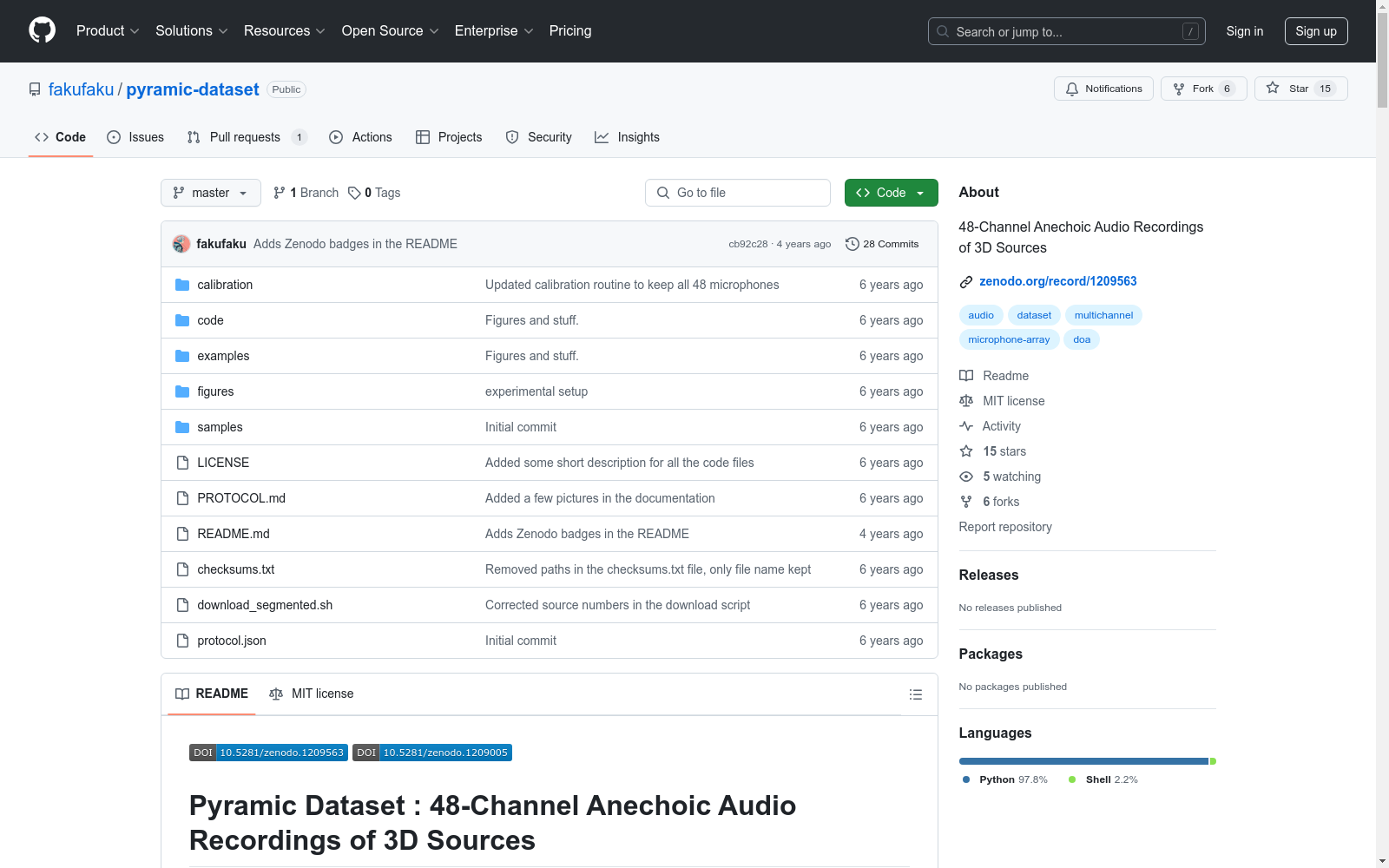
Task: Select the MIT license tab in README panel
Action: point(312,694)
